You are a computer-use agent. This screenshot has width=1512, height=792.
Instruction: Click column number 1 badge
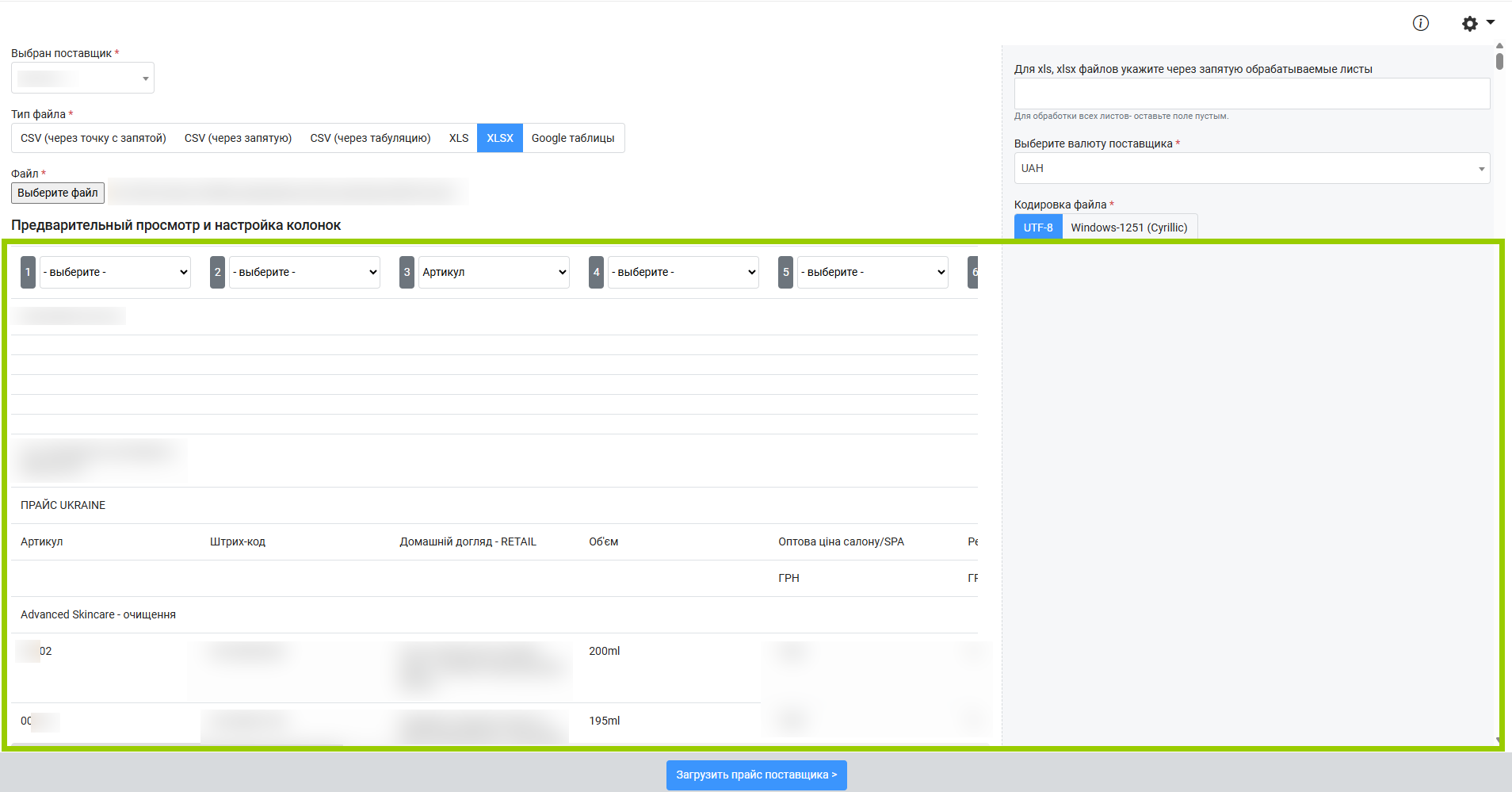coord(28,272)
